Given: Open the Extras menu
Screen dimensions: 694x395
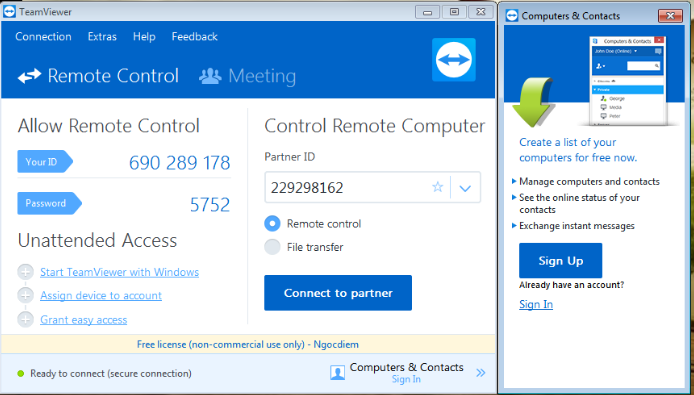Looking at the screenshot, I should coord(102,36).
